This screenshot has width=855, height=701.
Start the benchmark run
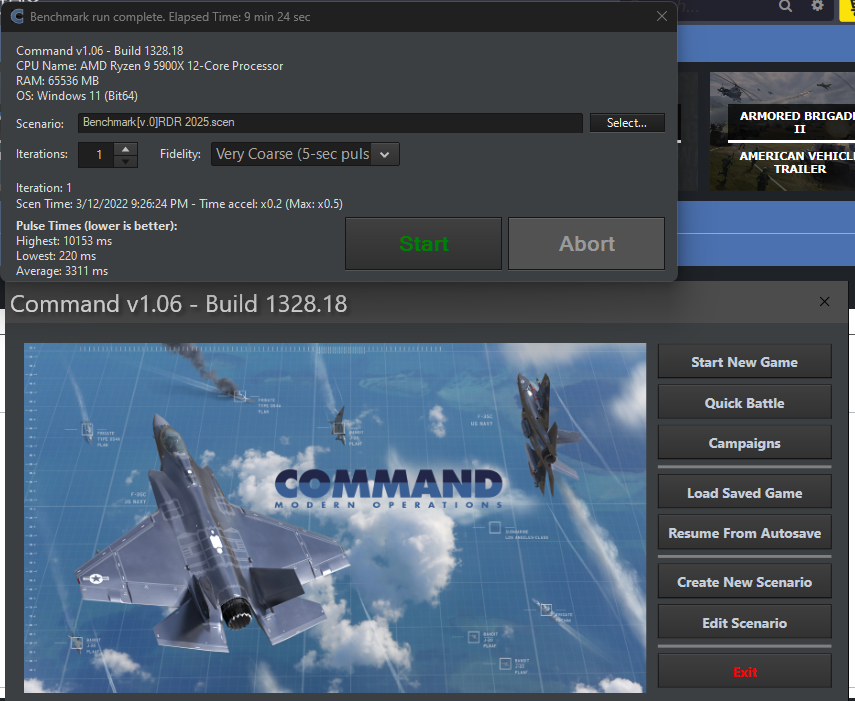(x=423, y=244)
